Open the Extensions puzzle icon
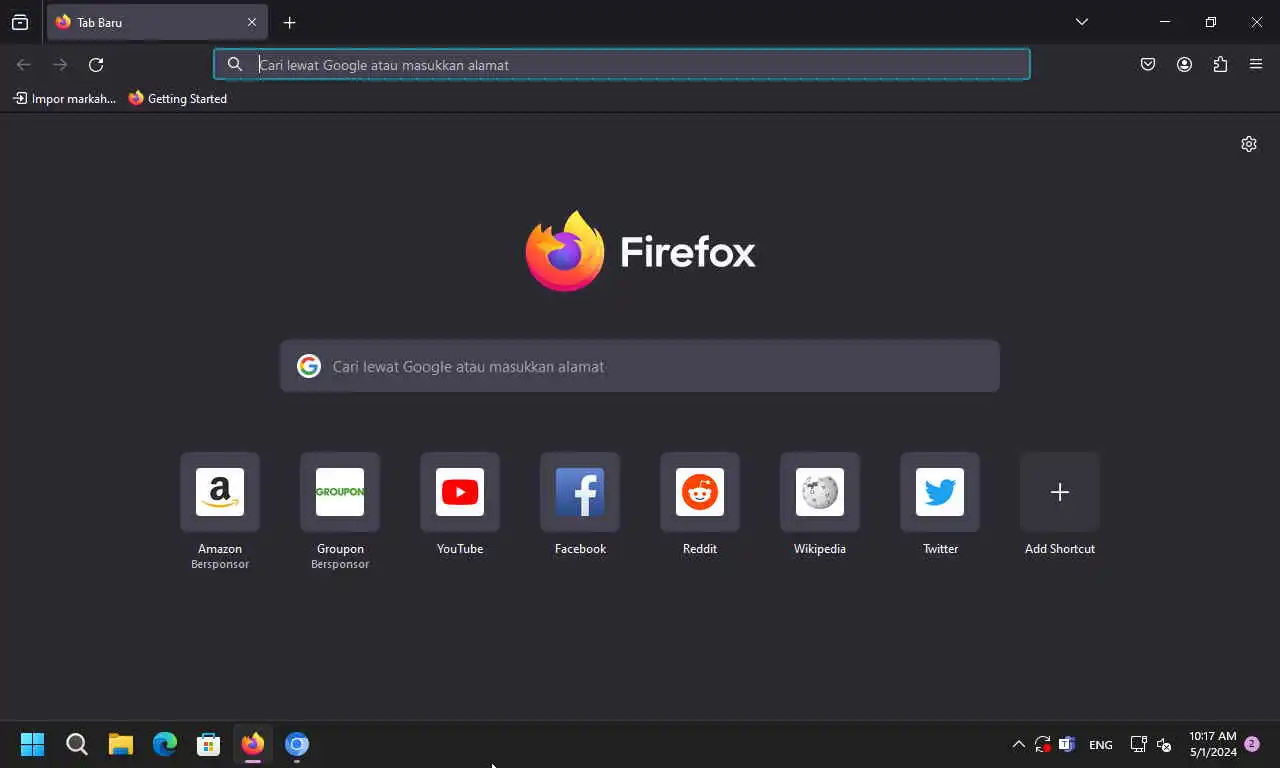 1220,65
